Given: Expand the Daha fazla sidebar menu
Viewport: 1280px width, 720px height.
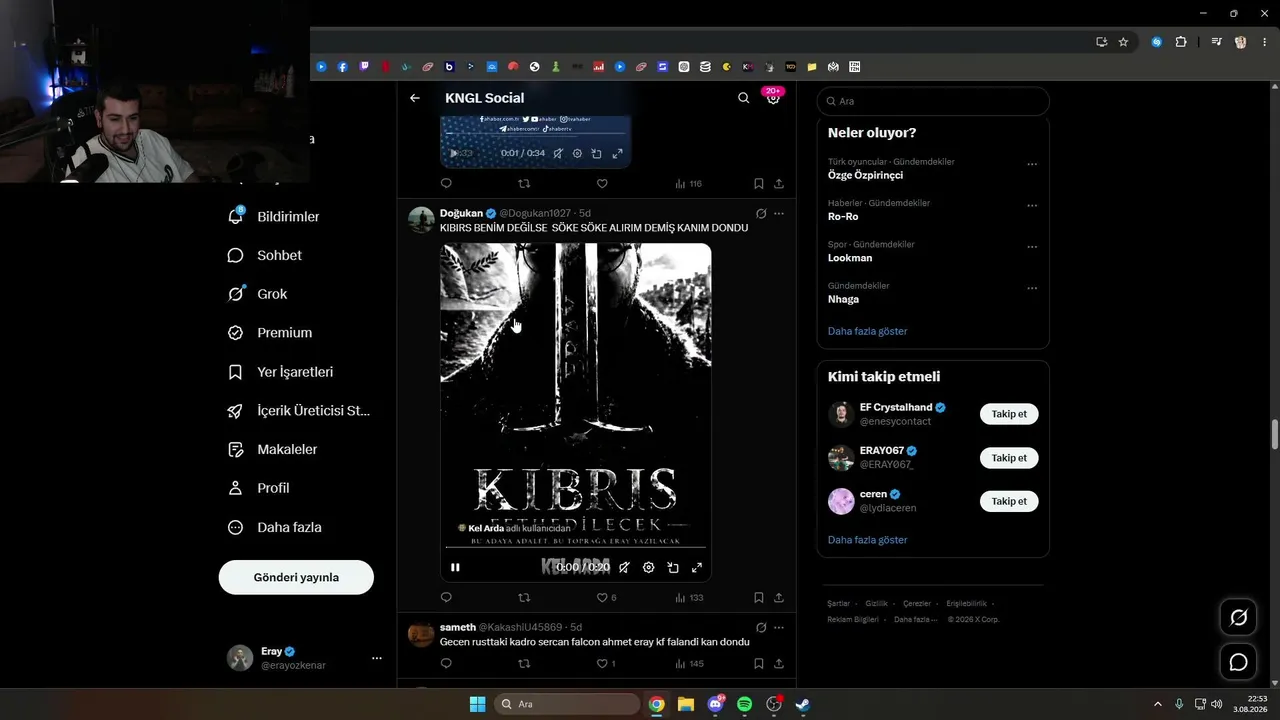Looking at the screenshot, I should pos(277,527).
